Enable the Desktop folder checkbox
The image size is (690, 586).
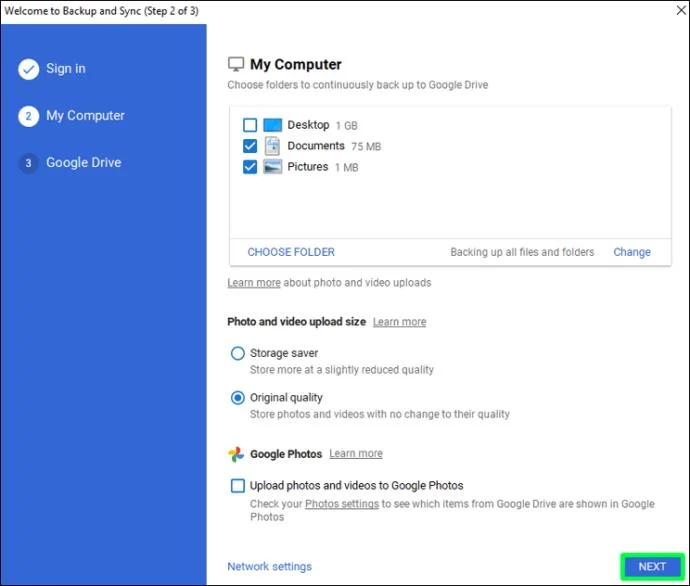coord(250,125)
